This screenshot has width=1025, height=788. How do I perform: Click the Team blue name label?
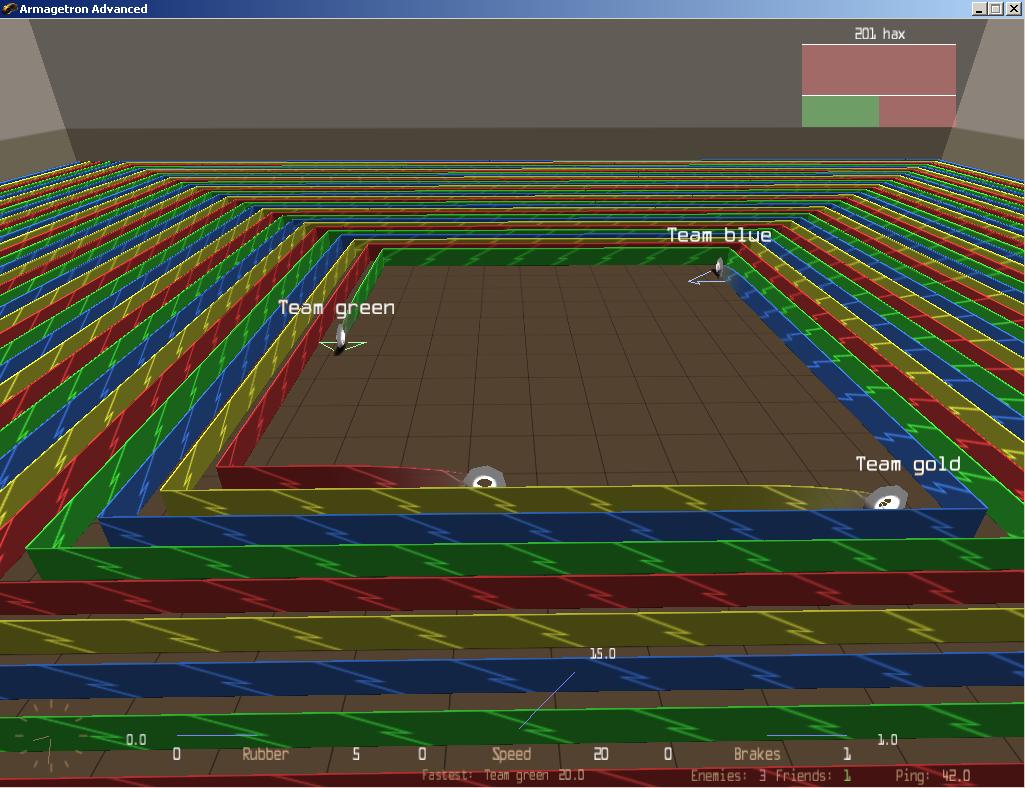(x=719, y=235)
